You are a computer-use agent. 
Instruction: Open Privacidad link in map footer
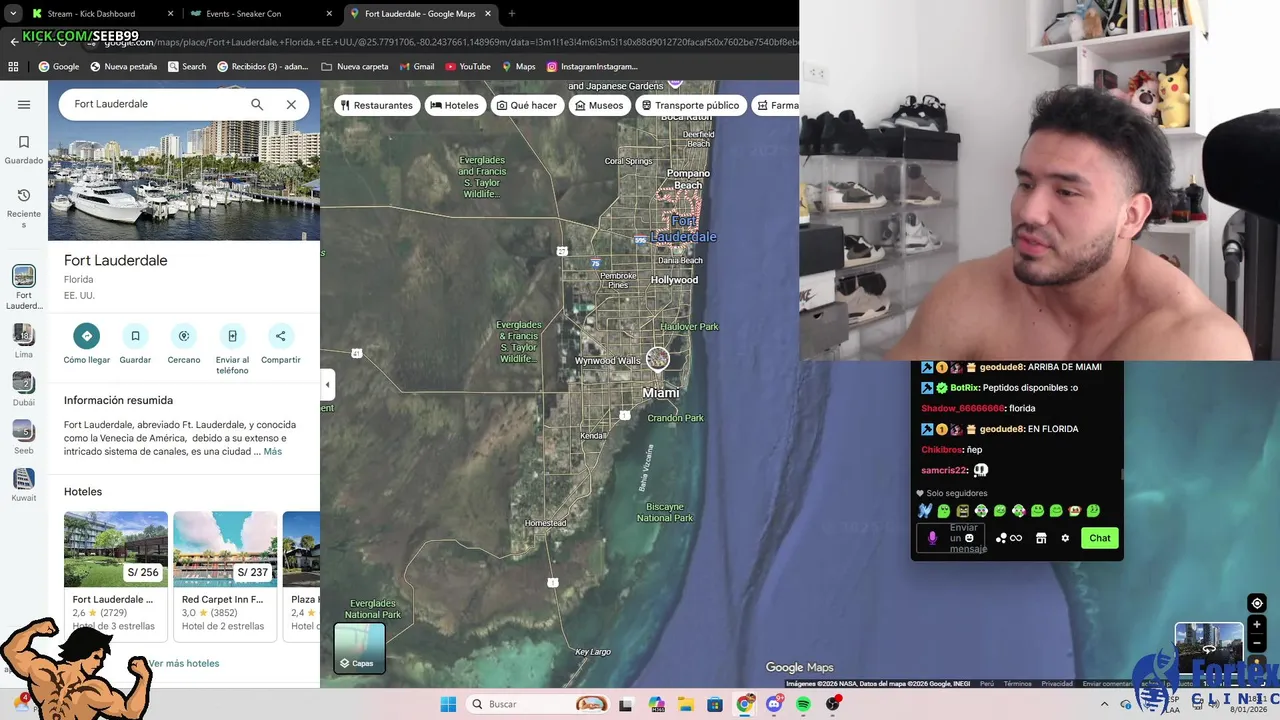click(1057, 684)
